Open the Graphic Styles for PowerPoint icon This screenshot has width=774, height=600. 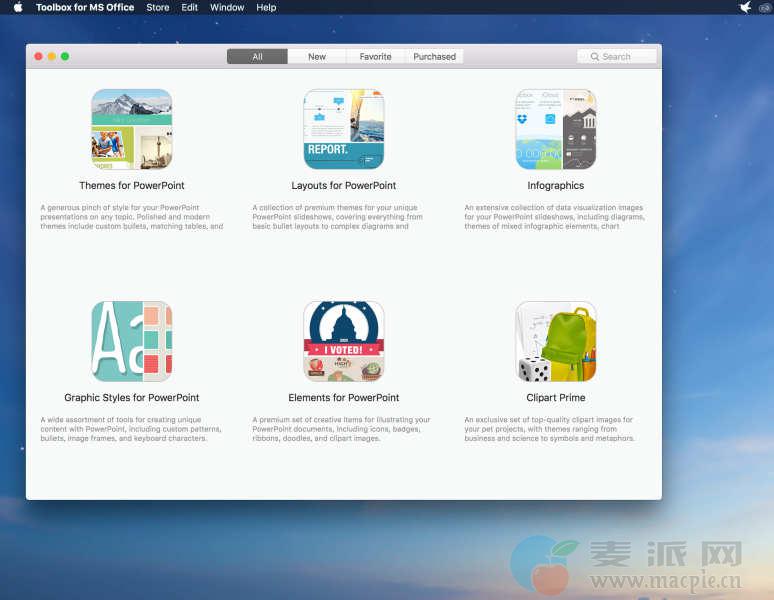132,341
